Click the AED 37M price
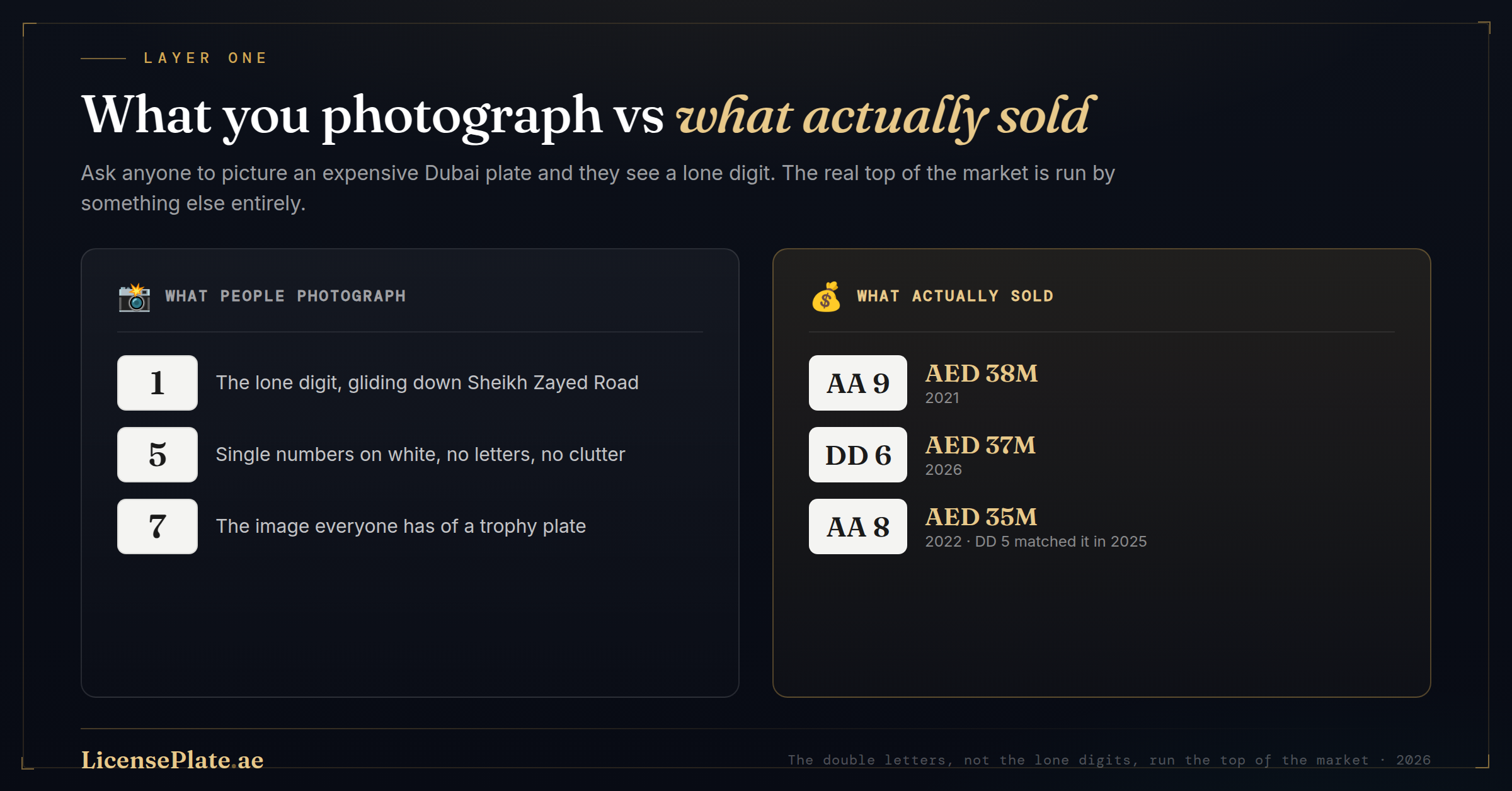 (980, 445)
